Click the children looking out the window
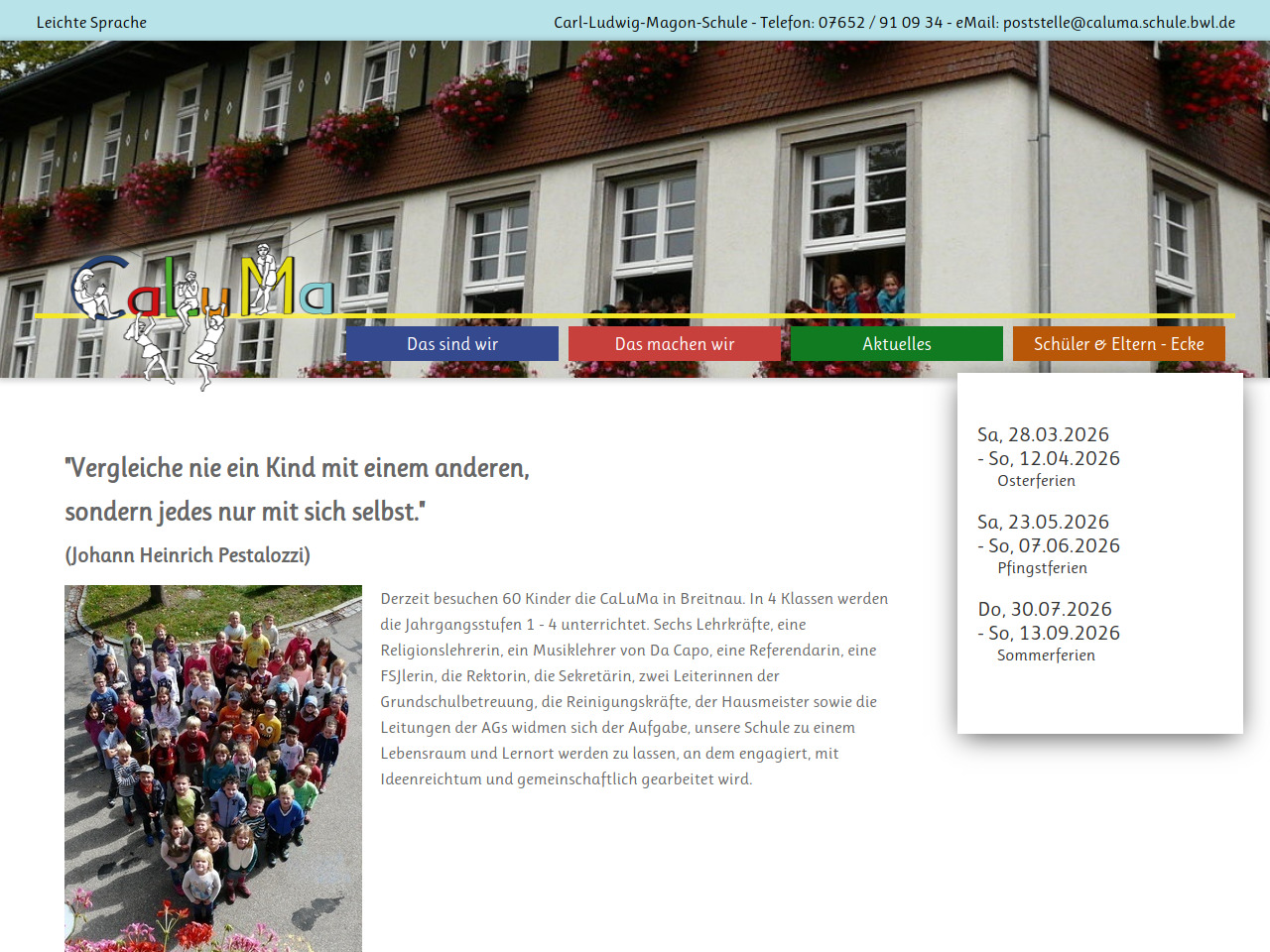The image size is (1270, 952). [x=863, y=295]
